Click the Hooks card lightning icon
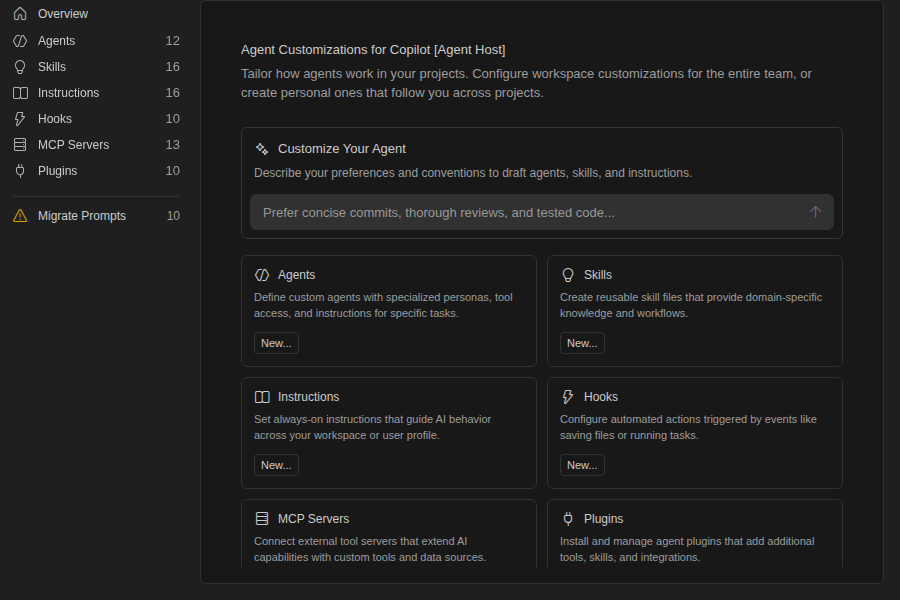 coord(568,397)
